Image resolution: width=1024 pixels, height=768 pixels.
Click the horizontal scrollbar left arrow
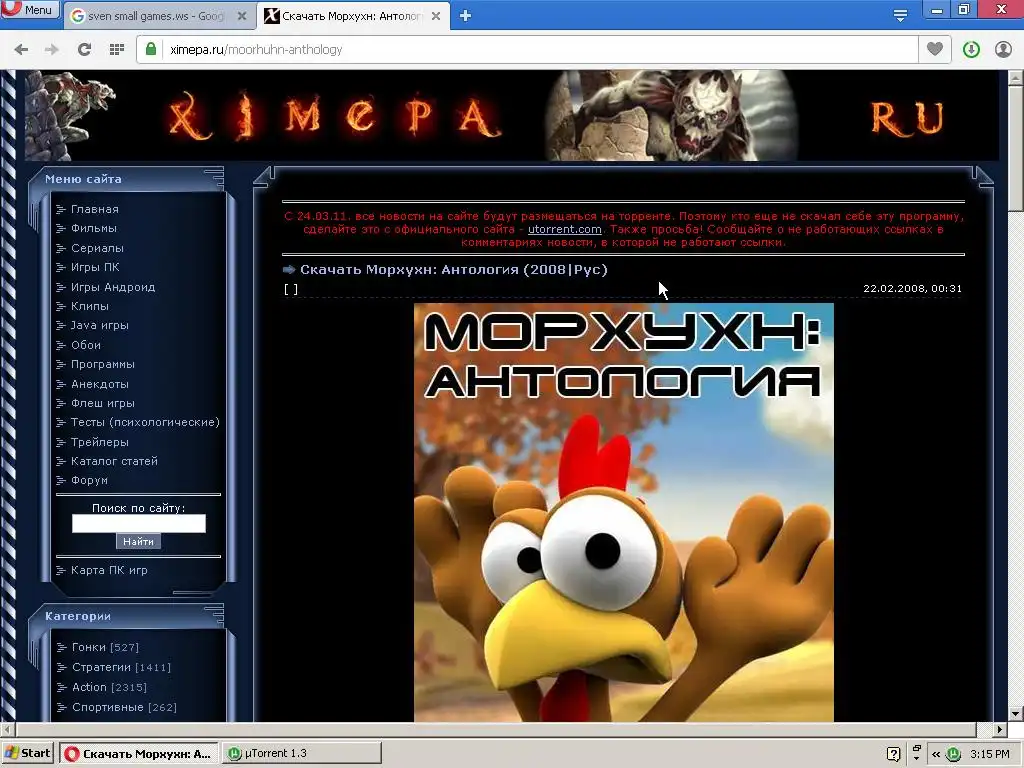[7, 729]
